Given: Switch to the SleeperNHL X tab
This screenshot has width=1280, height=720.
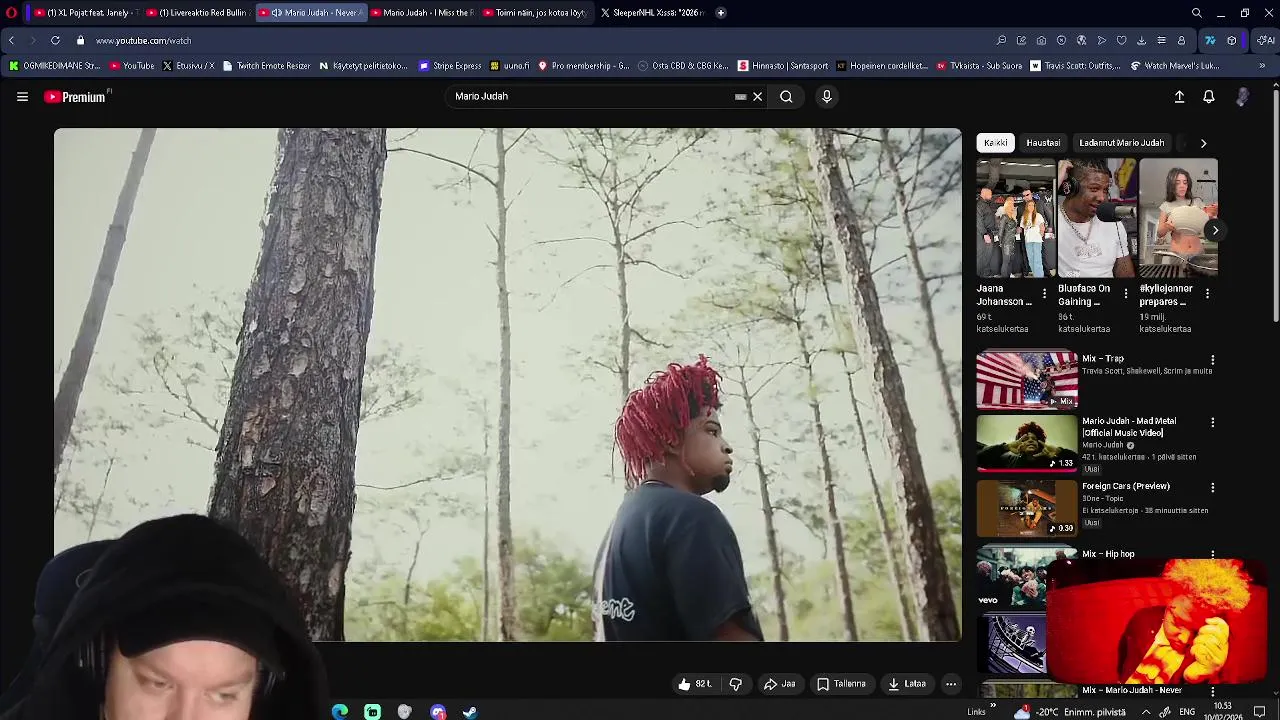Looking at the screenshot, I should coord(652,13).
